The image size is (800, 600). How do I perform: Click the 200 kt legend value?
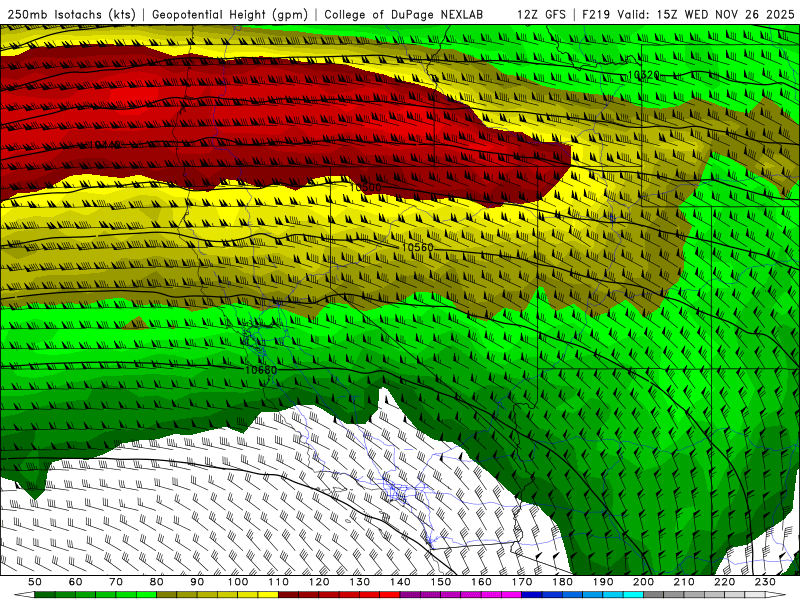coord(643,582)
